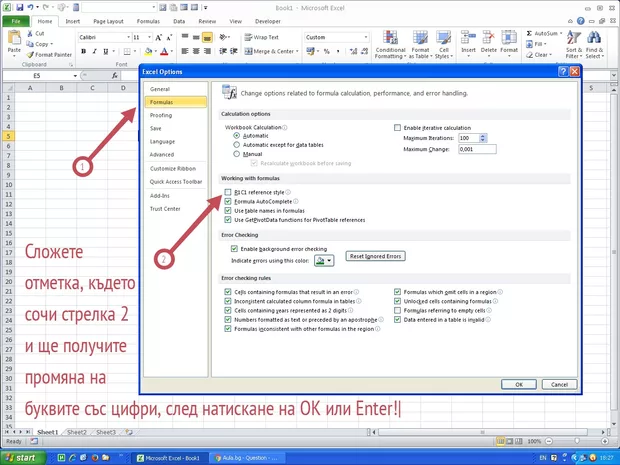Expand the Clear dropdown menu

pyautogui.click(x=550, y=55)
